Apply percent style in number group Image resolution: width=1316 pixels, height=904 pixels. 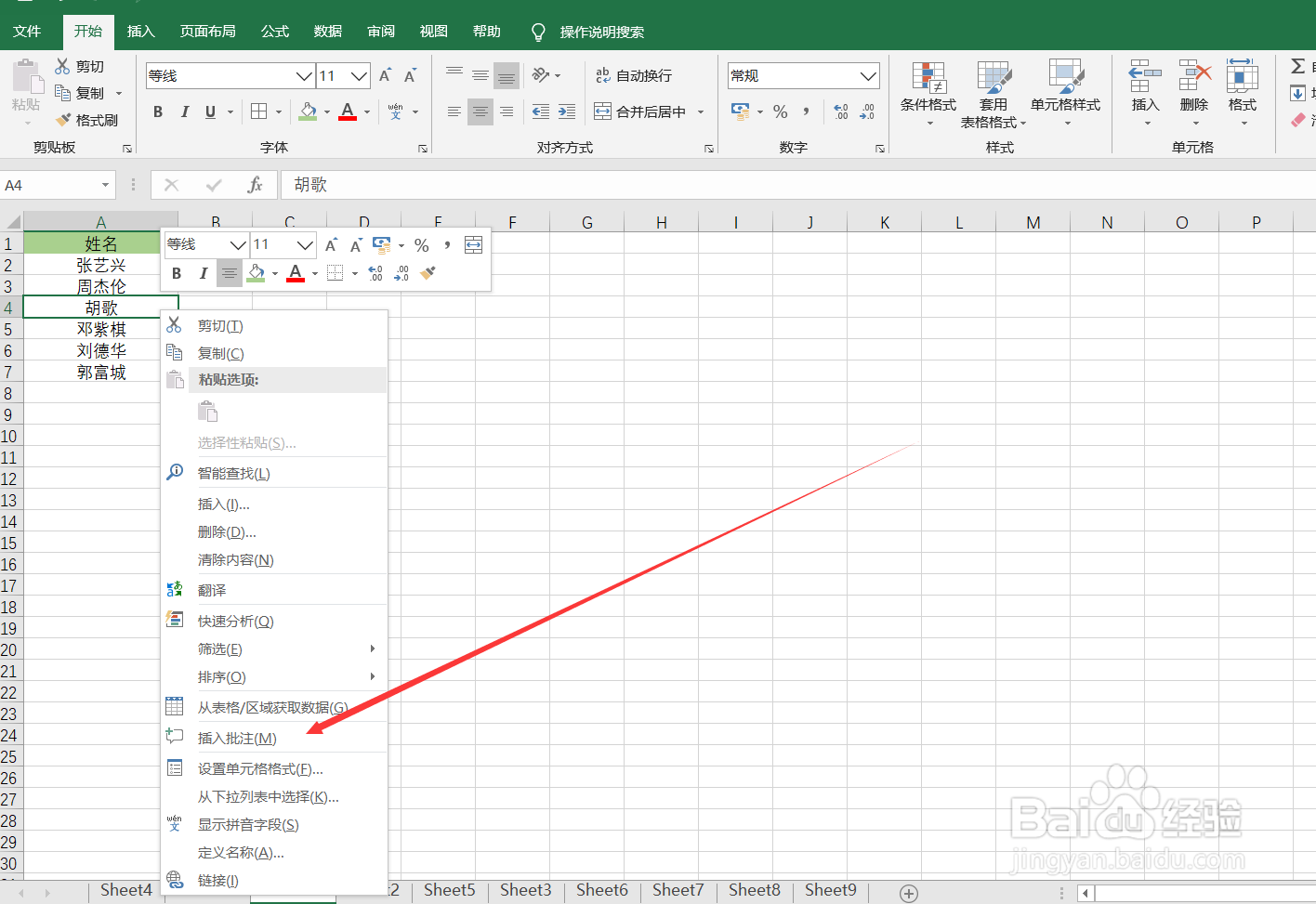coord(781,111)
